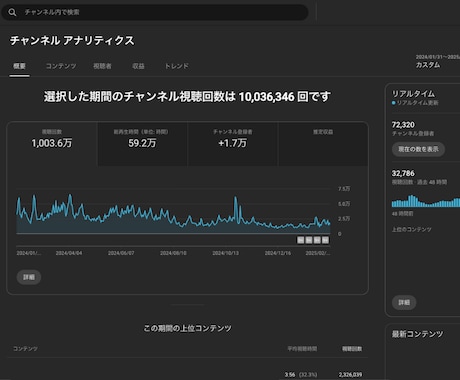Open the コンテンツ analytics tab
This screenshot has height=380, width=460.
61,66
